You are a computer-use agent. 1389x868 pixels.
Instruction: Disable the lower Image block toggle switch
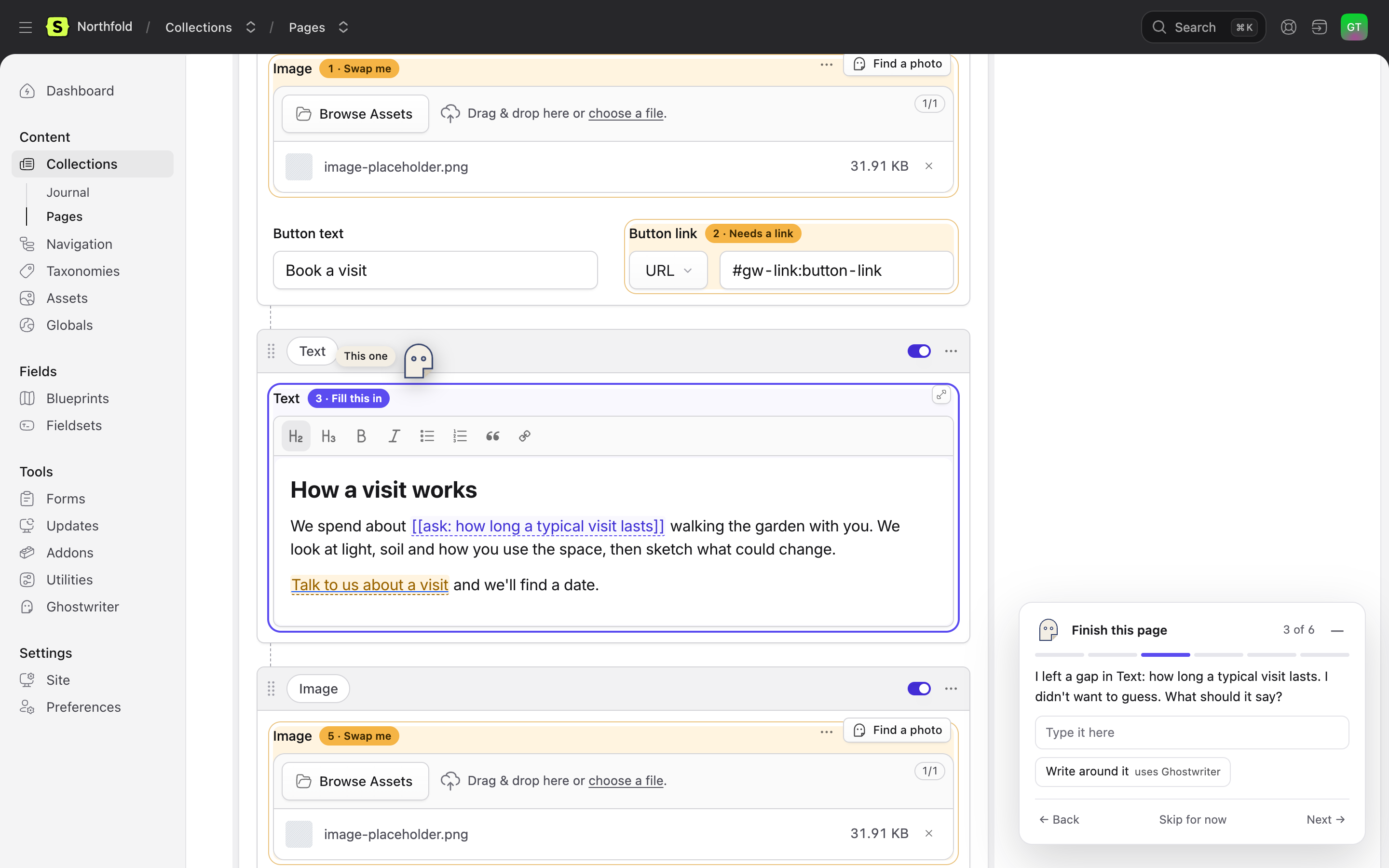click(919, 689)
